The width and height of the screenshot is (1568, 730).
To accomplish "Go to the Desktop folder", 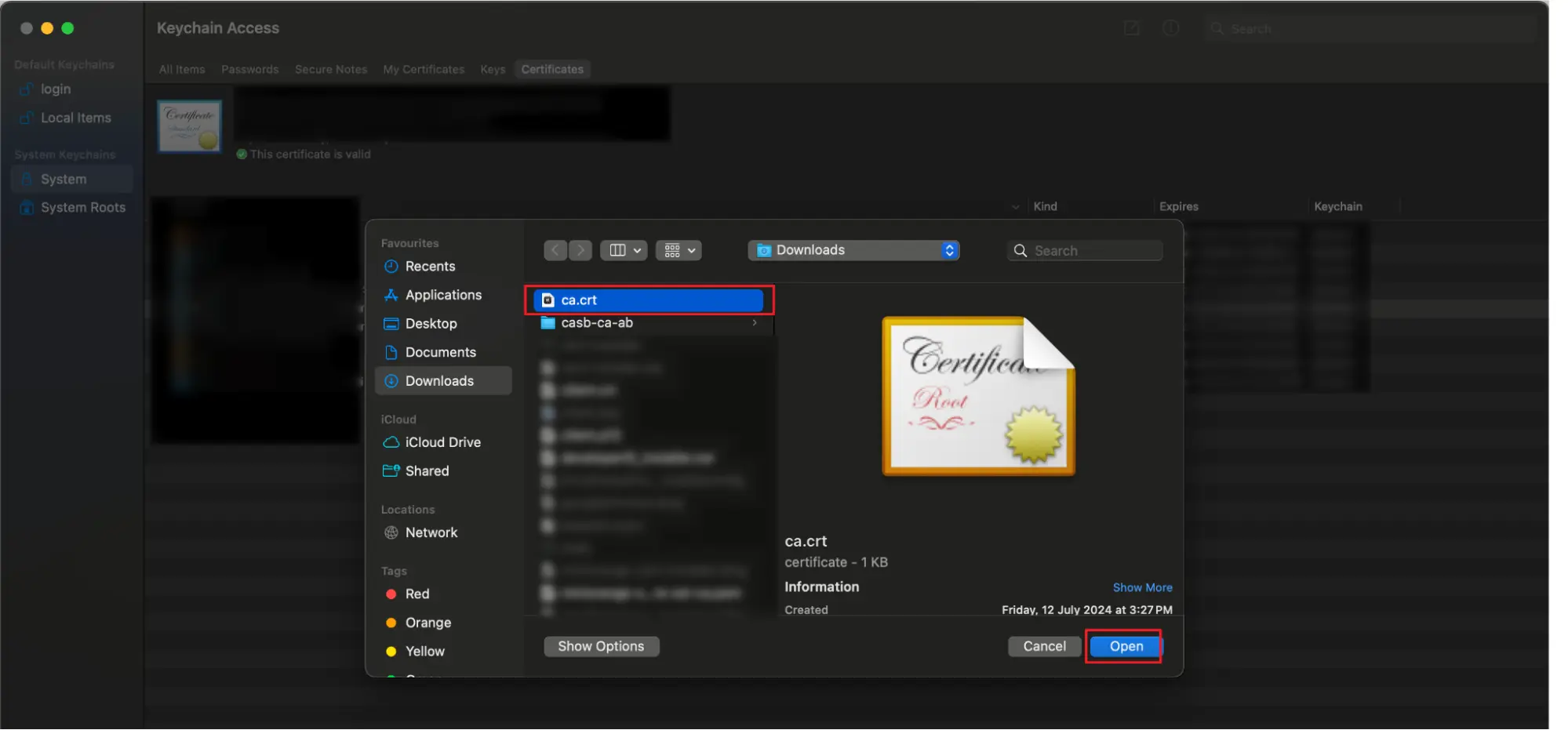I will [x=432, y=323].
